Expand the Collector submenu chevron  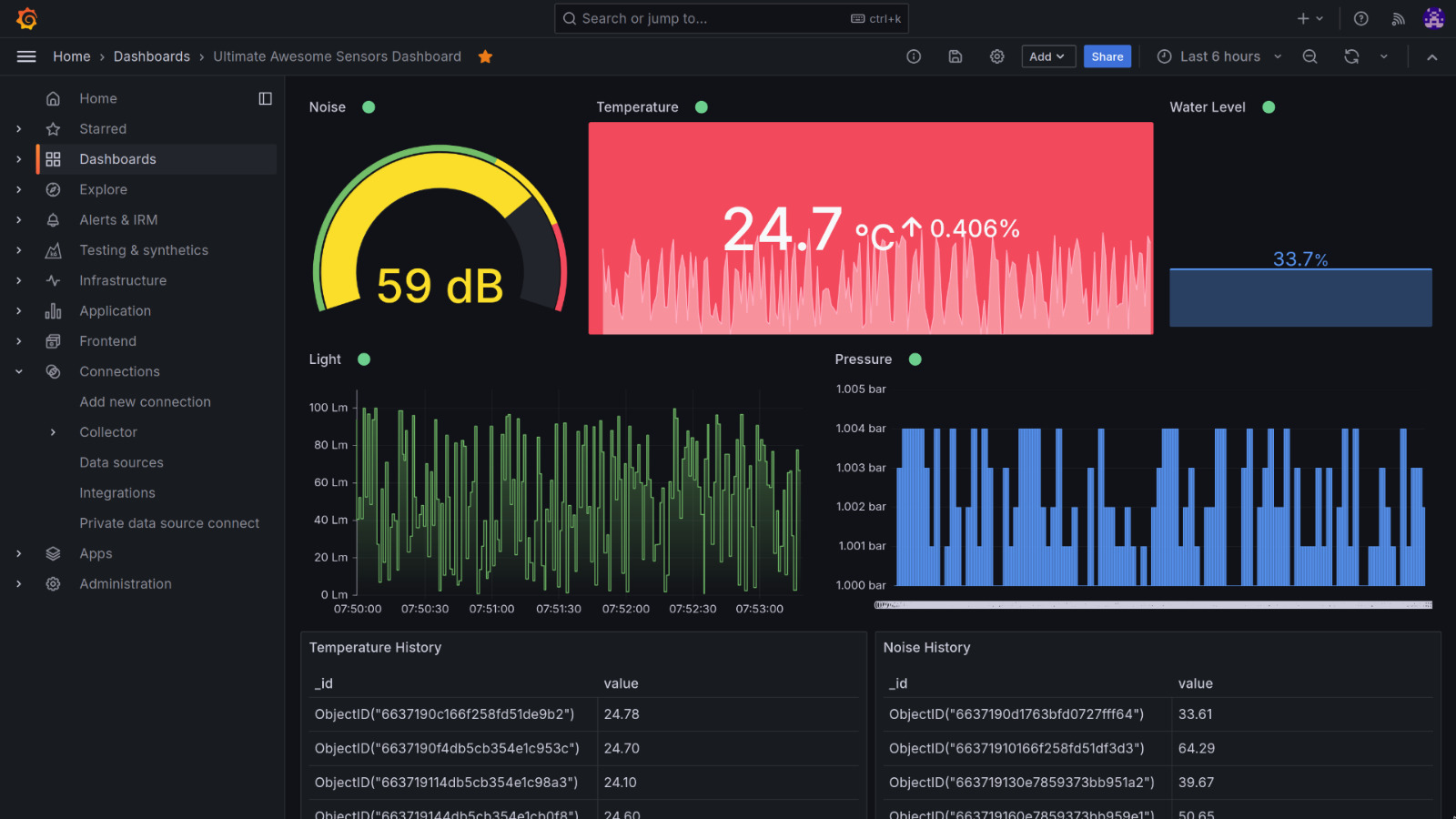[x=53, y=432]
